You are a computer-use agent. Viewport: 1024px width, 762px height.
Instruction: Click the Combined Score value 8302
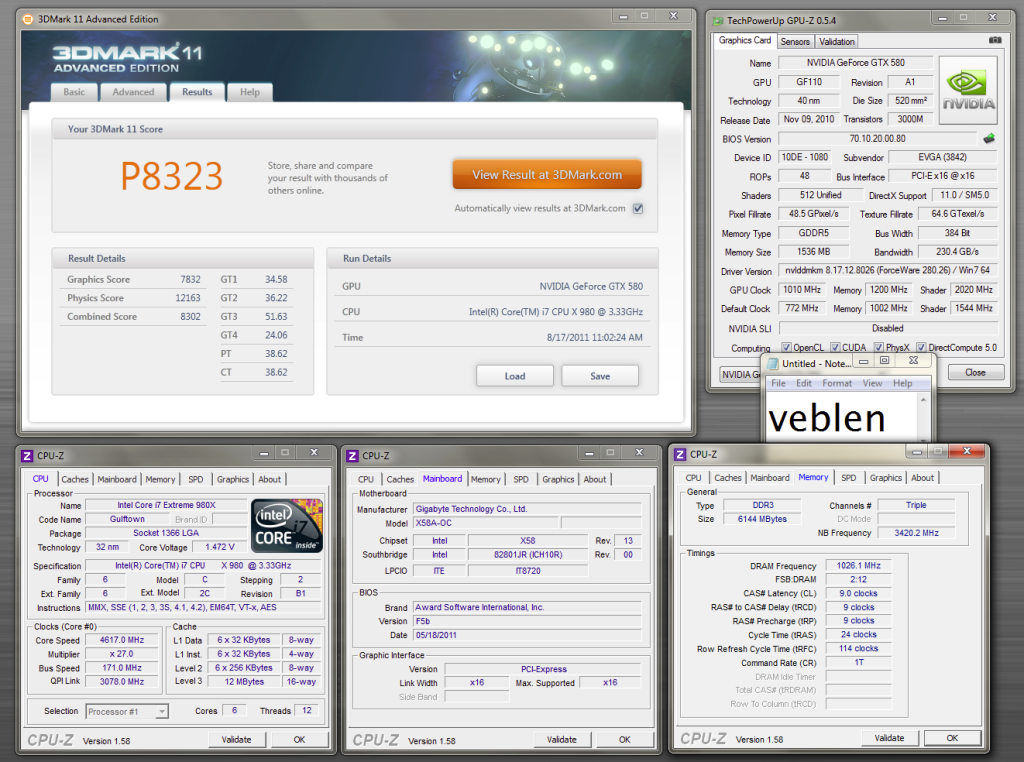190,317
